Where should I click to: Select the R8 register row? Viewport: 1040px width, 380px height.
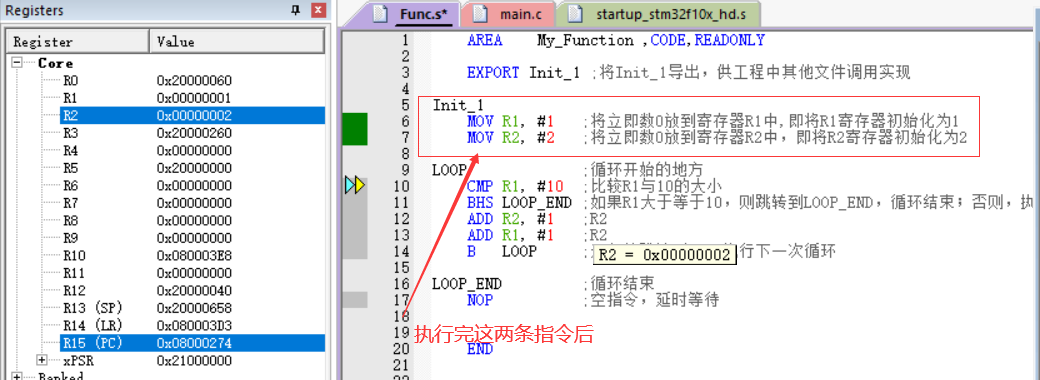click(x=192, y=220)
